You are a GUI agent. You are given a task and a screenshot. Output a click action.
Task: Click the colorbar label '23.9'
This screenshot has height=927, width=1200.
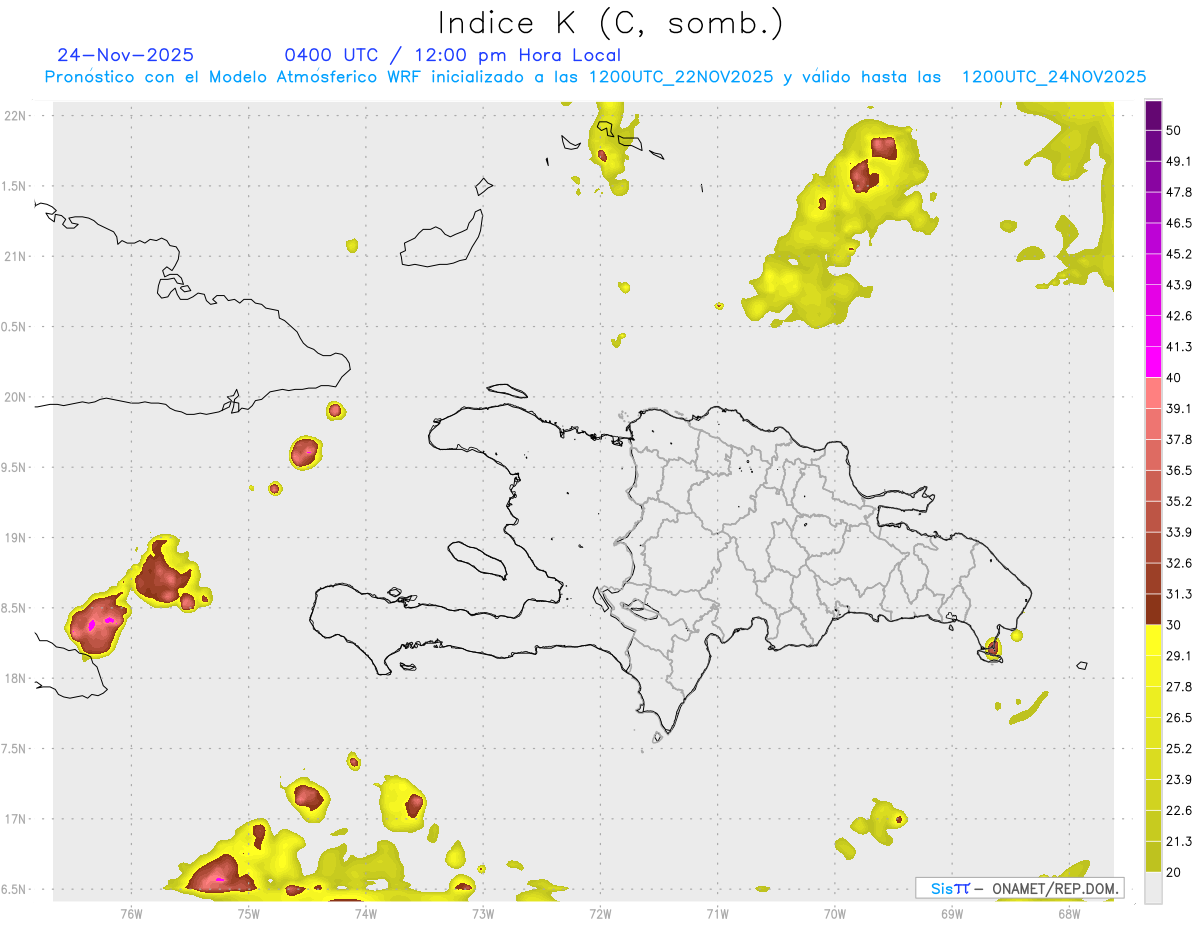(x=1179, y=780)
